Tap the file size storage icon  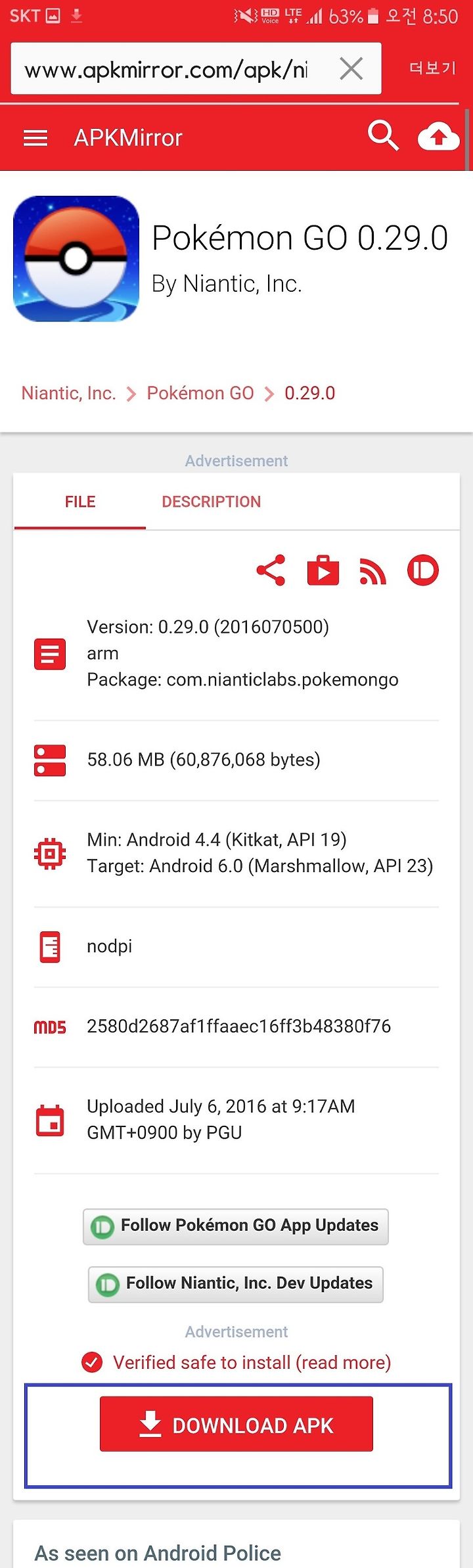click(50, 760)
